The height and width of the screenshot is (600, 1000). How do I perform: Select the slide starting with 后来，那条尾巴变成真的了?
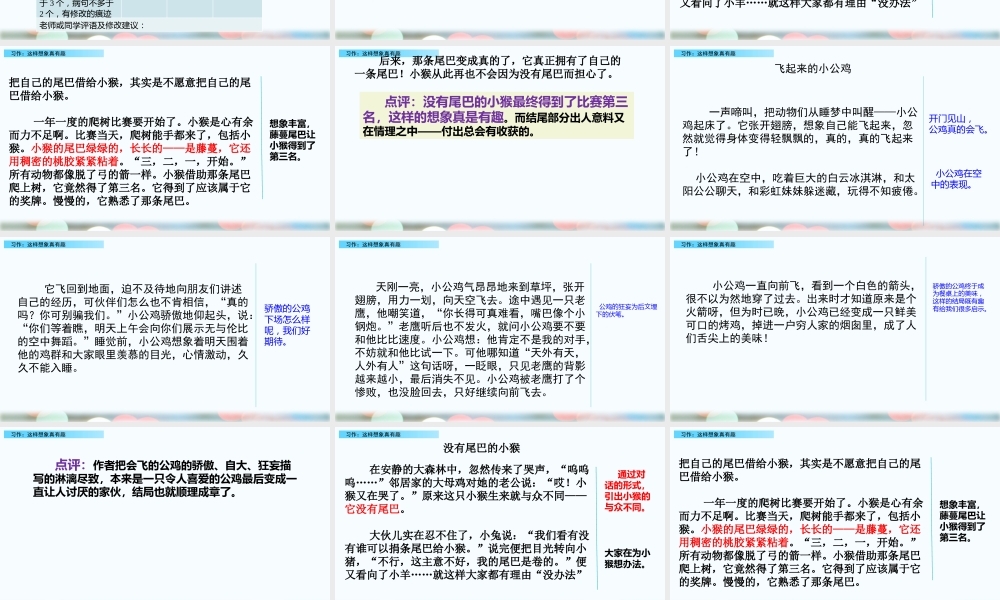pos(499,138)
